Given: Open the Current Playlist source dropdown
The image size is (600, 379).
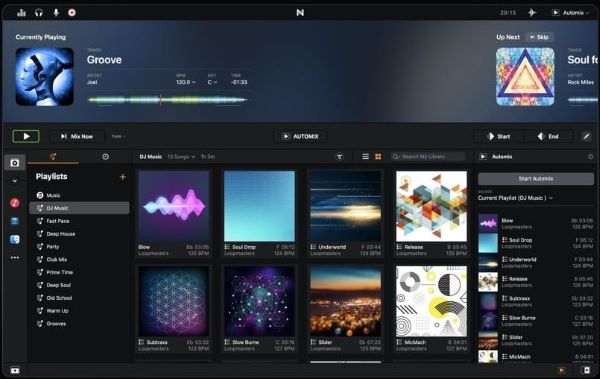Looking at the screenshot, I should point(515,198).
